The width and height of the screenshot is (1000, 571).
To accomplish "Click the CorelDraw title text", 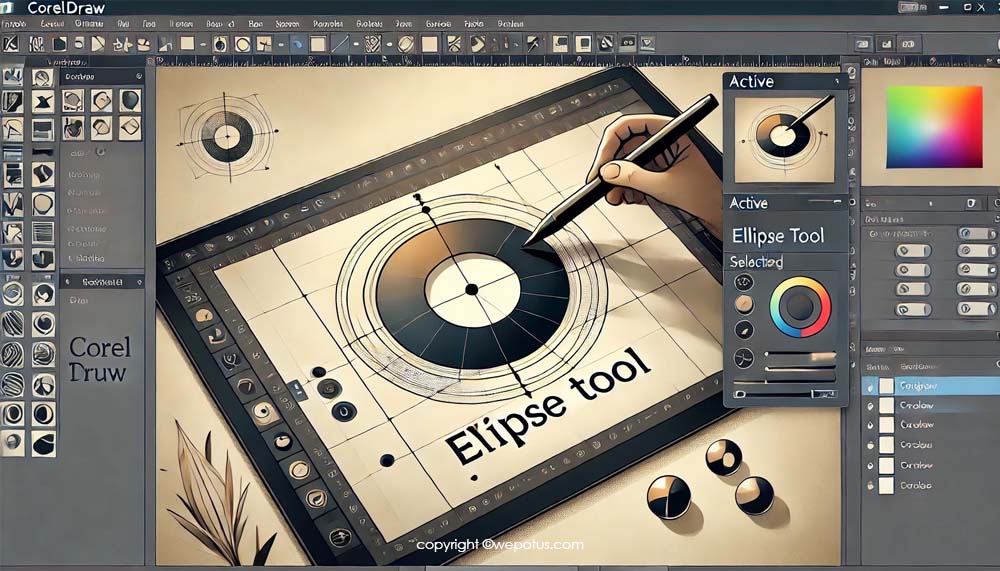I will pos(66,8).
